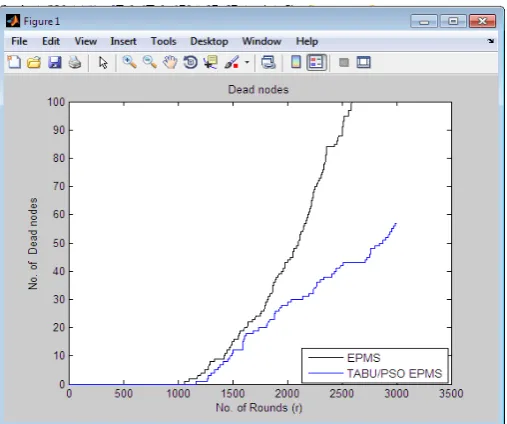Print the figure using the printer icon
507x424 pixels.
pos(75,62)
